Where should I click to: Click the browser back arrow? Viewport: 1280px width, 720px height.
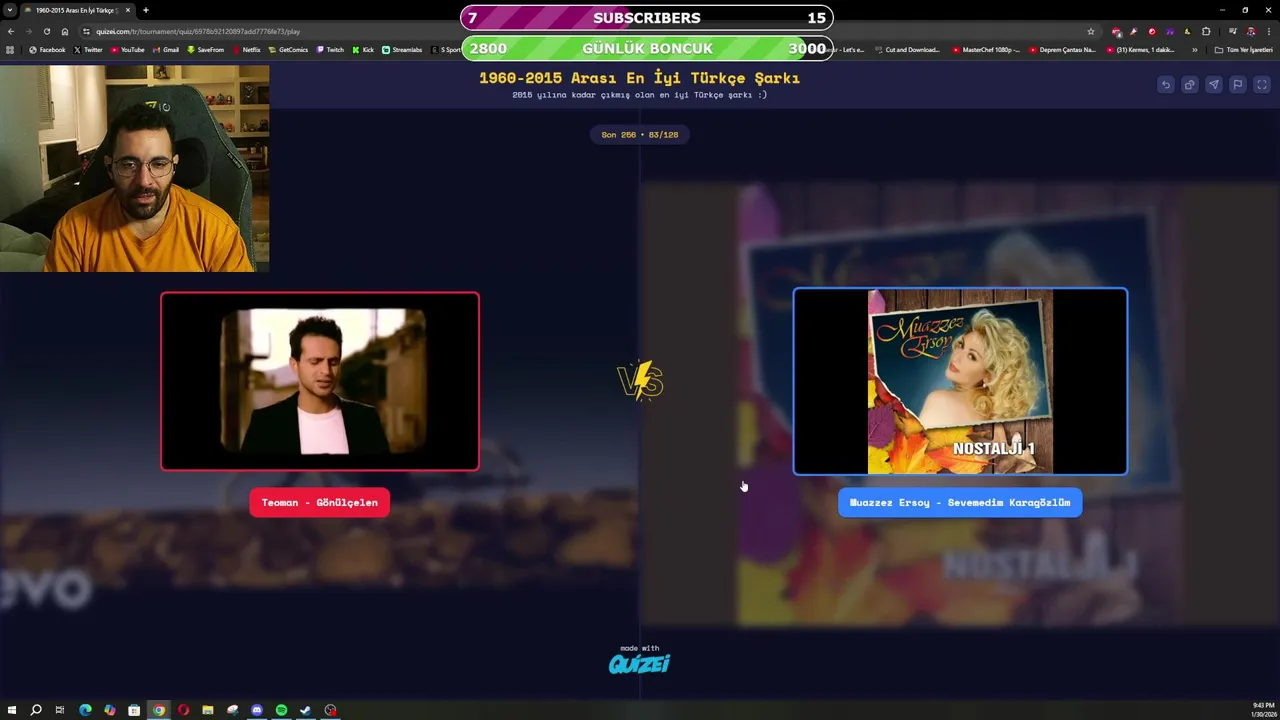pos(11,31)
